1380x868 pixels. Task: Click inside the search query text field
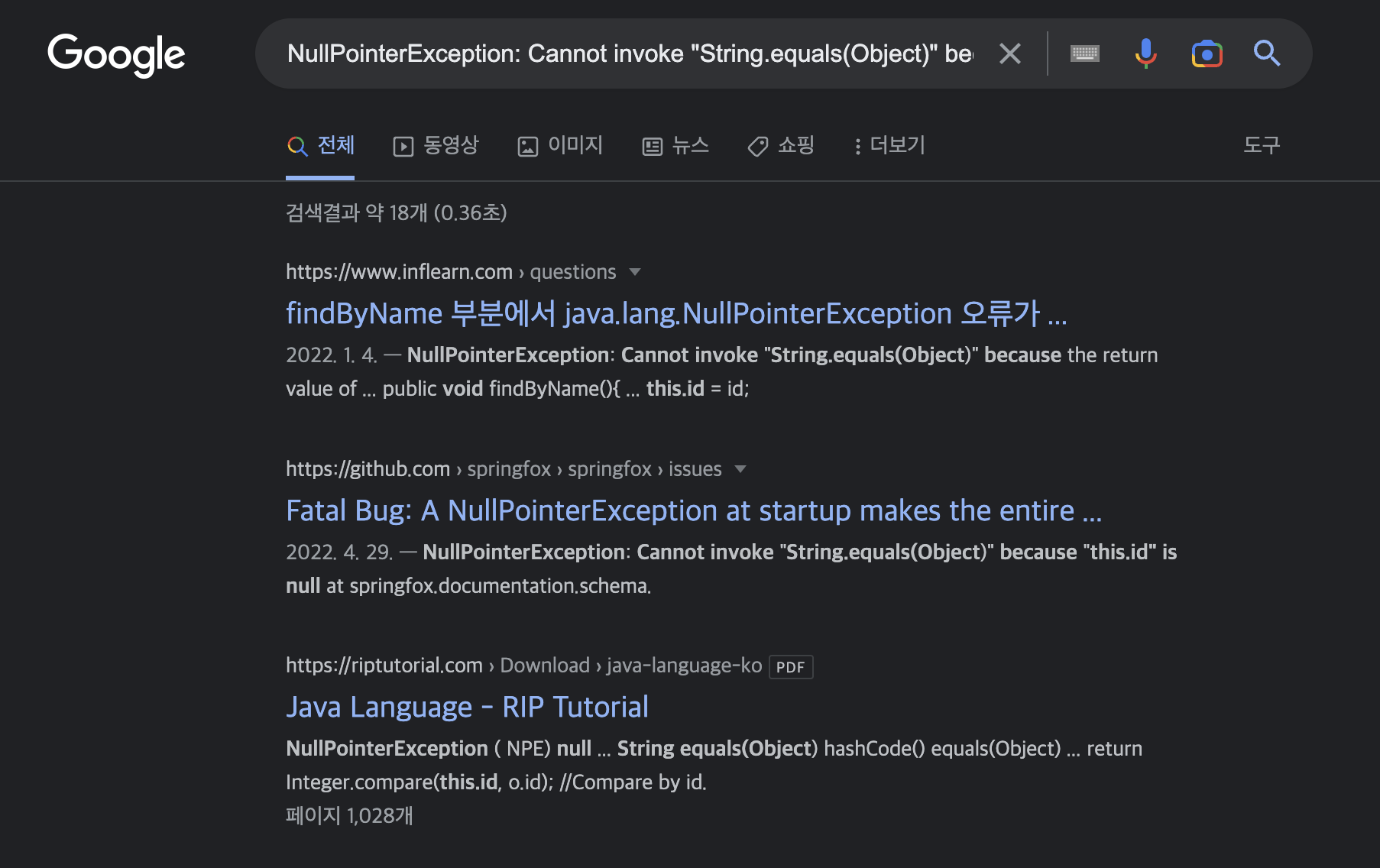(x=630, y=53)
